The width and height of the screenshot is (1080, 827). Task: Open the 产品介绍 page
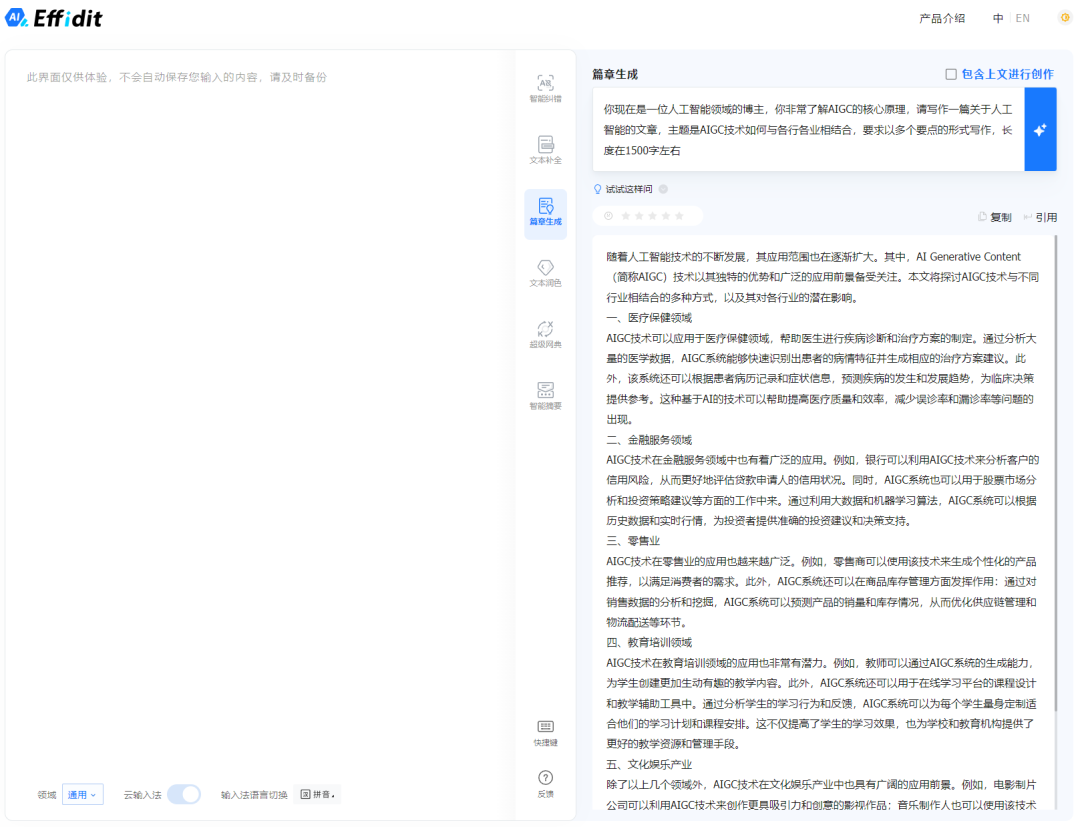[x=943, y=17]
